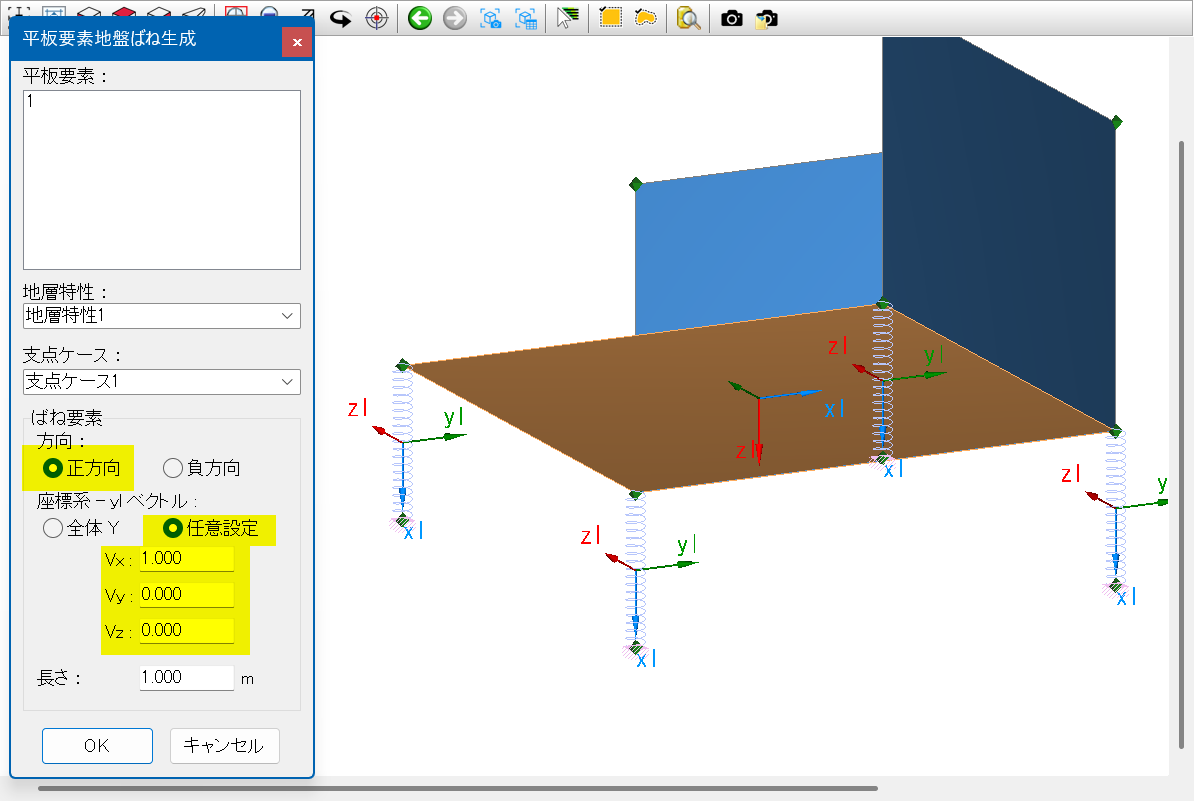Screen dimensions: 1194x801
Task: Click the blue cube with camera icon
Action: [490, 18]
